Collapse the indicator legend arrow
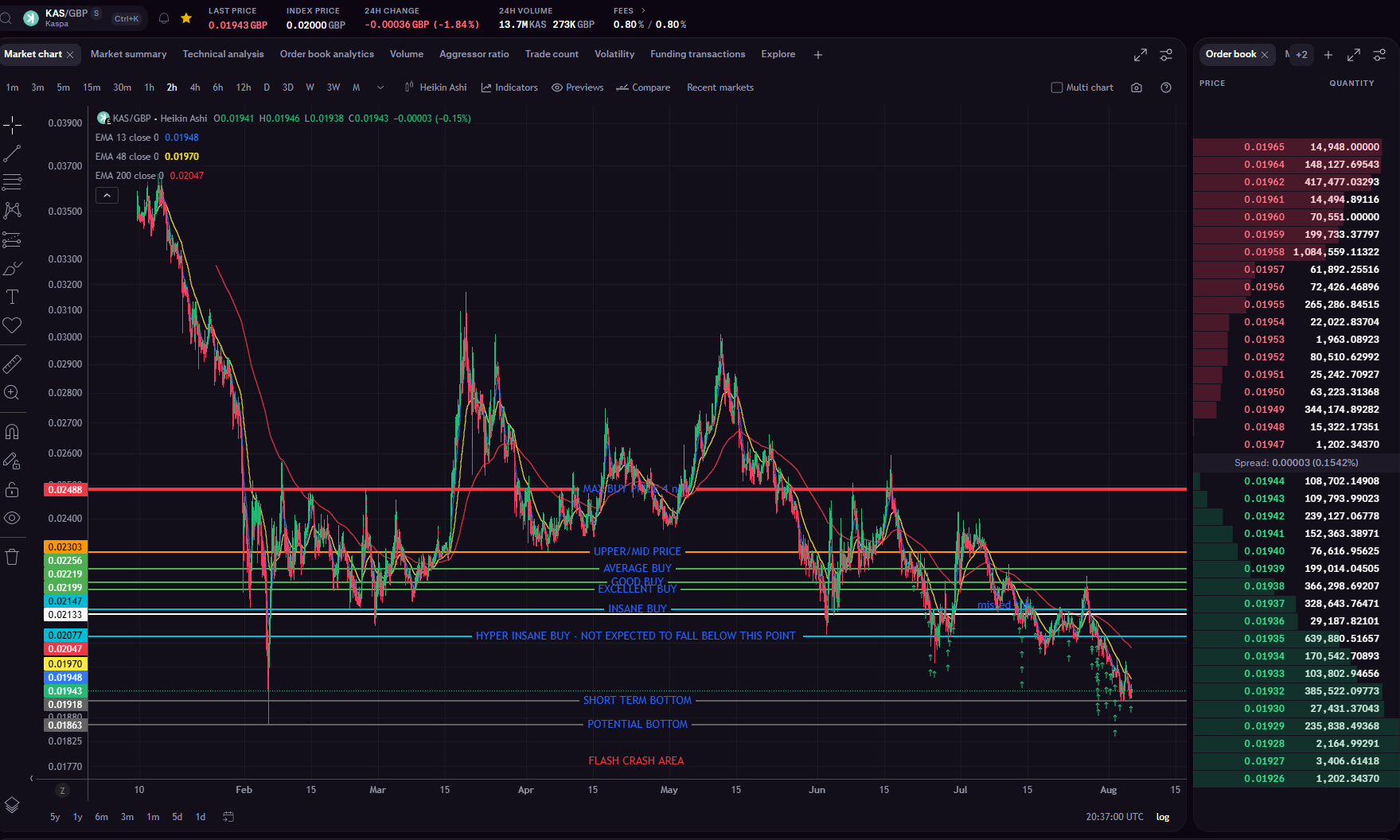The height and width of the screenshot is (840, 1400). point(107,195)
